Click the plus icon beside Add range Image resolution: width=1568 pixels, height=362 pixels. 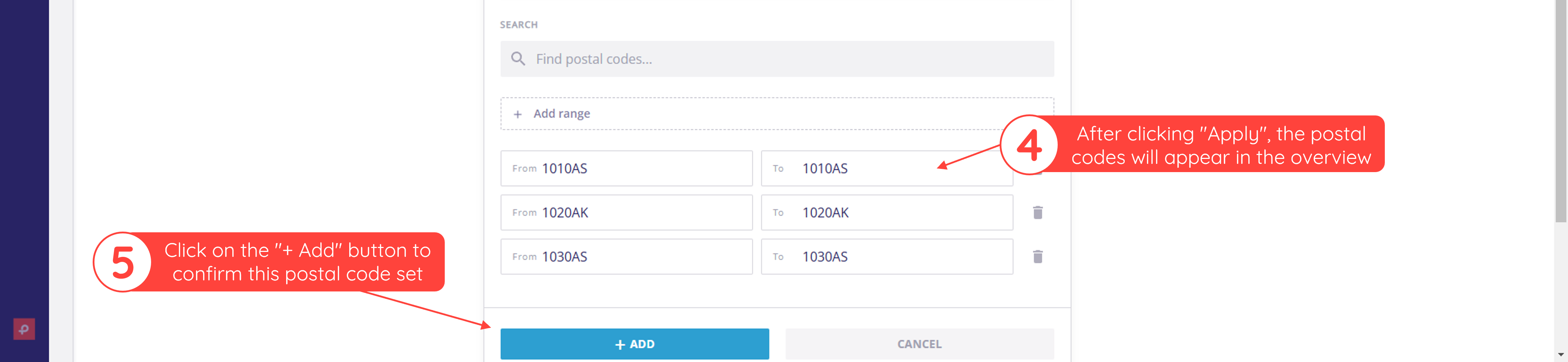(517, 114)
